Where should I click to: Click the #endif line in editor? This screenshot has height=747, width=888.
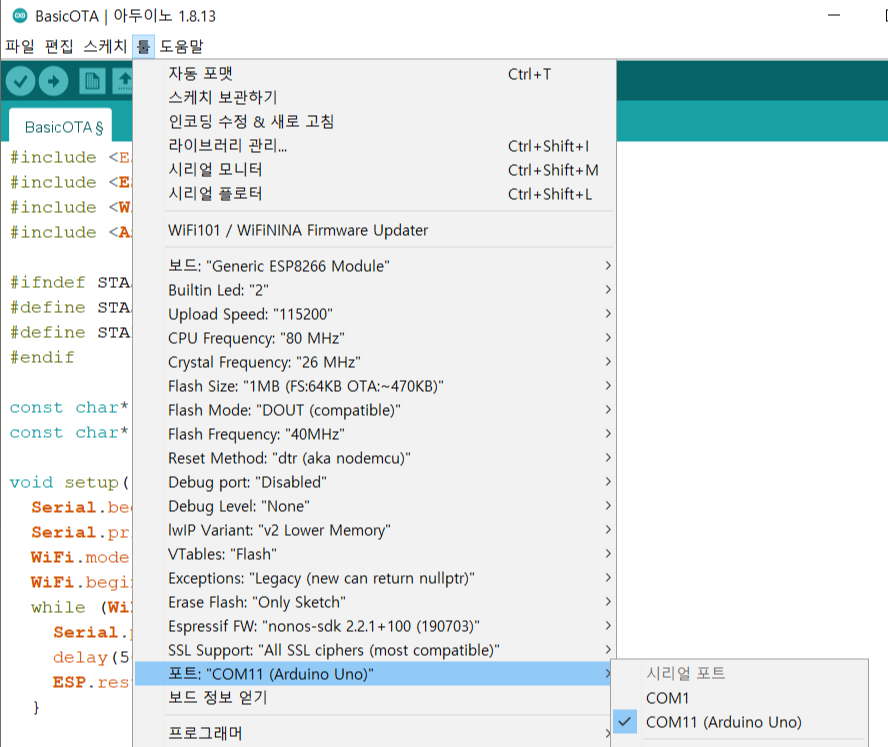(42, 357)
